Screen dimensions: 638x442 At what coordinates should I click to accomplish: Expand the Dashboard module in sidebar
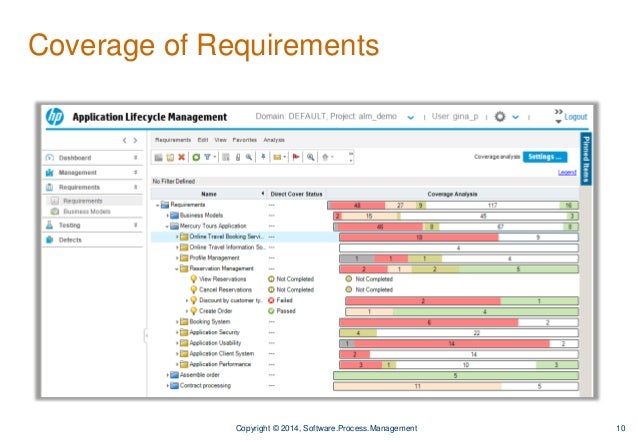click(x=135, y=158)
